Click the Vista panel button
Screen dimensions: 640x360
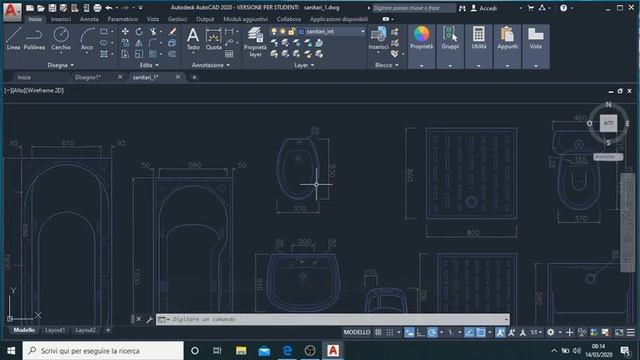pyautogui.click(x=536, y=39)
